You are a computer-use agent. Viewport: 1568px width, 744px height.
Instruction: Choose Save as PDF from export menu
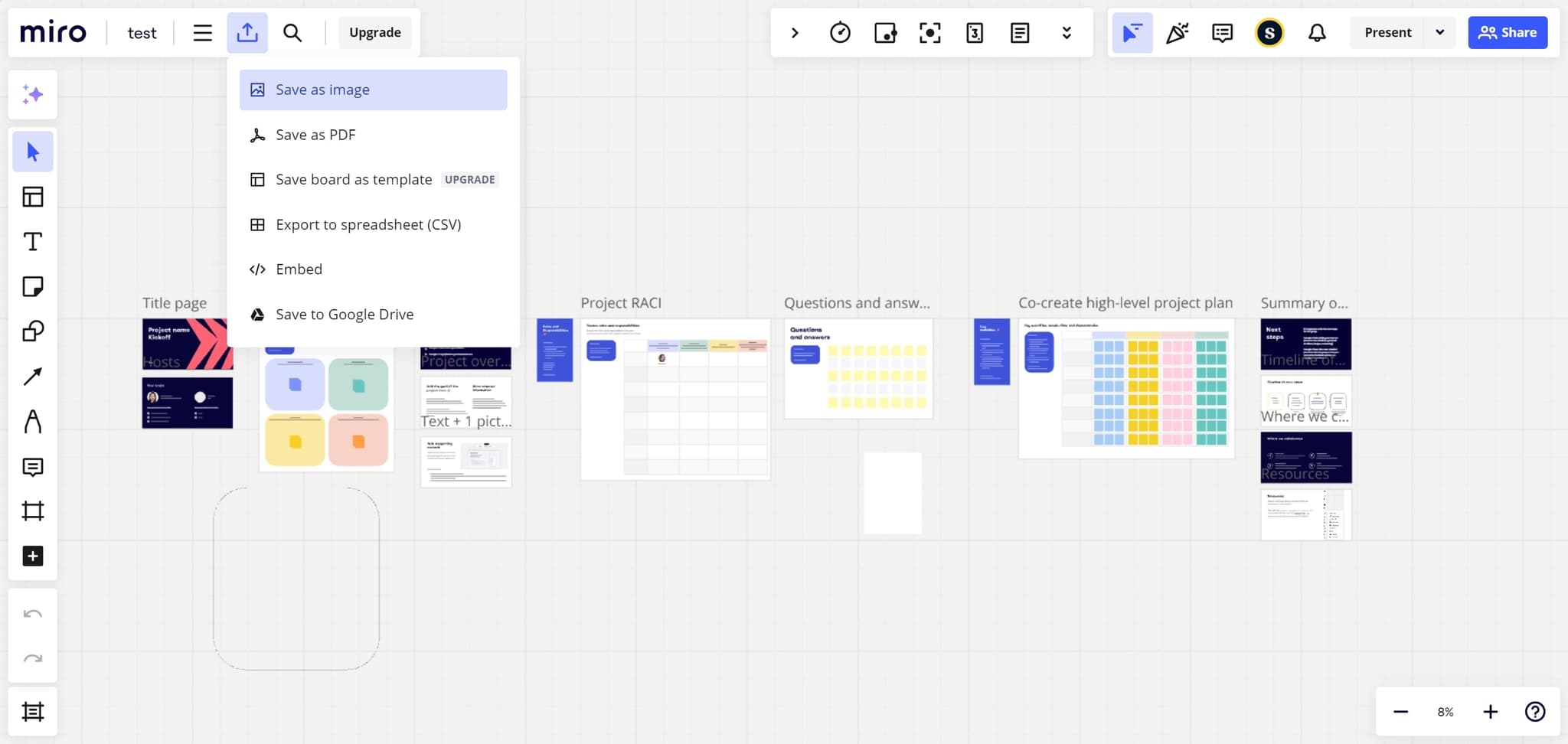(315, 135)
